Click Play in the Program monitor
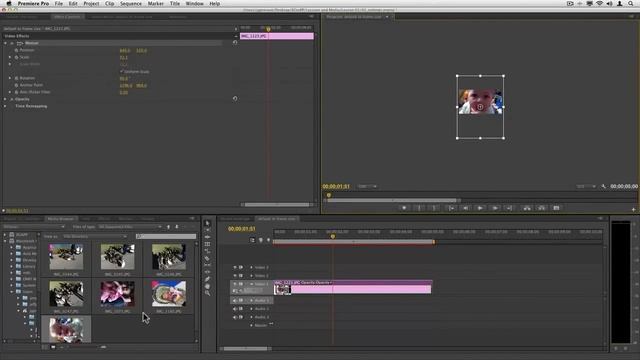 480,208
